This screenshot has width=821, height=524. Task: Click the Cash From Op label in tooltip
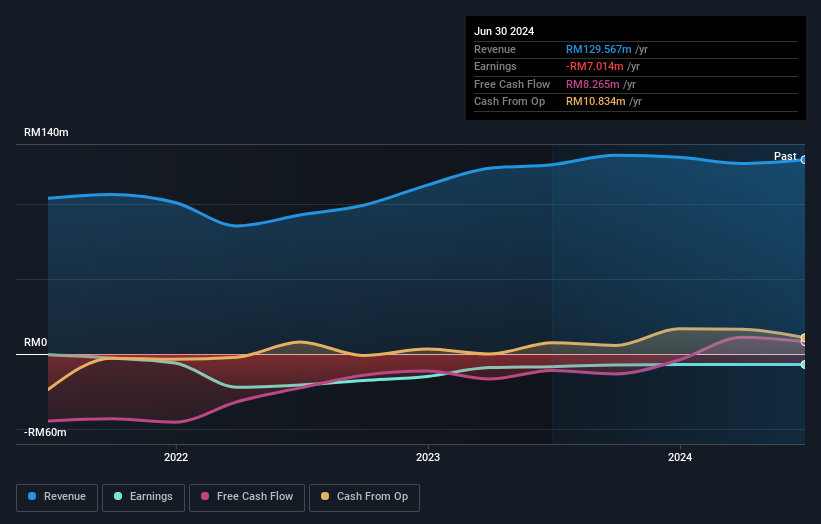509,102
